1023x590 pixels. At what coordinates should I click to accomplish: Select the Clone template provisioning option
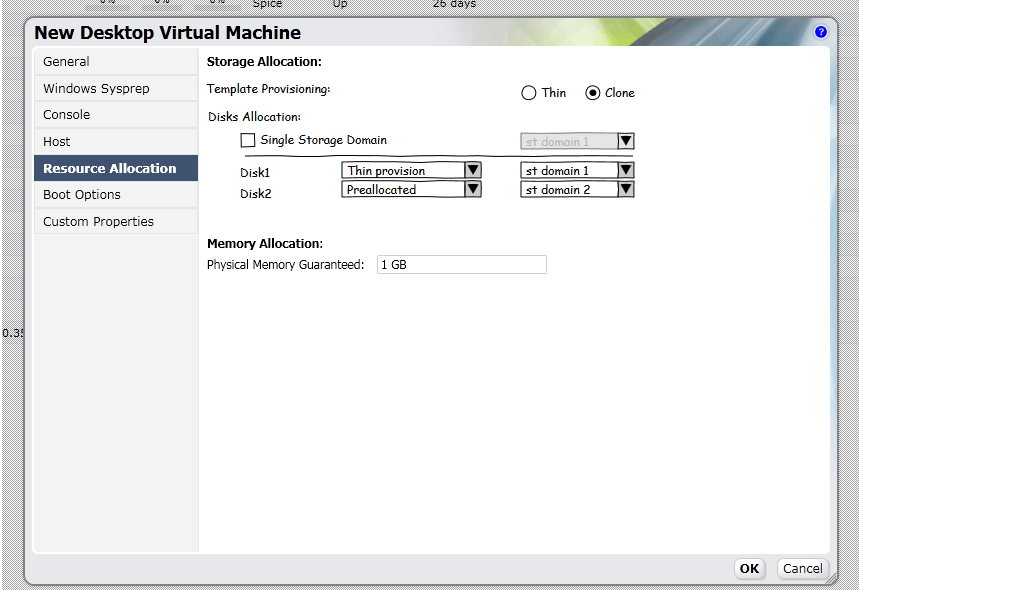[593, 93]
